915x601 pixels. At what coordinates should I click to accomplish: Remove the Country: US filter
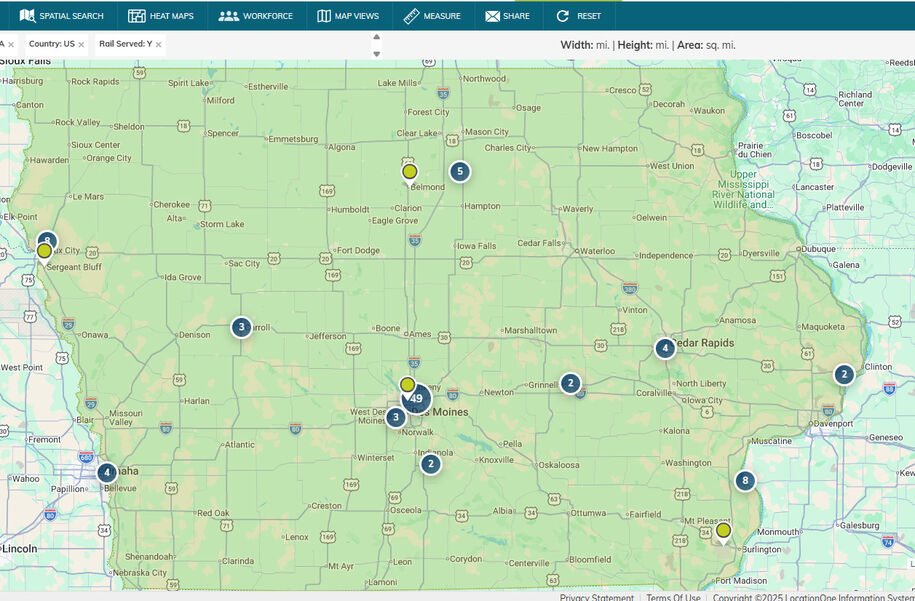coord(81,44)
